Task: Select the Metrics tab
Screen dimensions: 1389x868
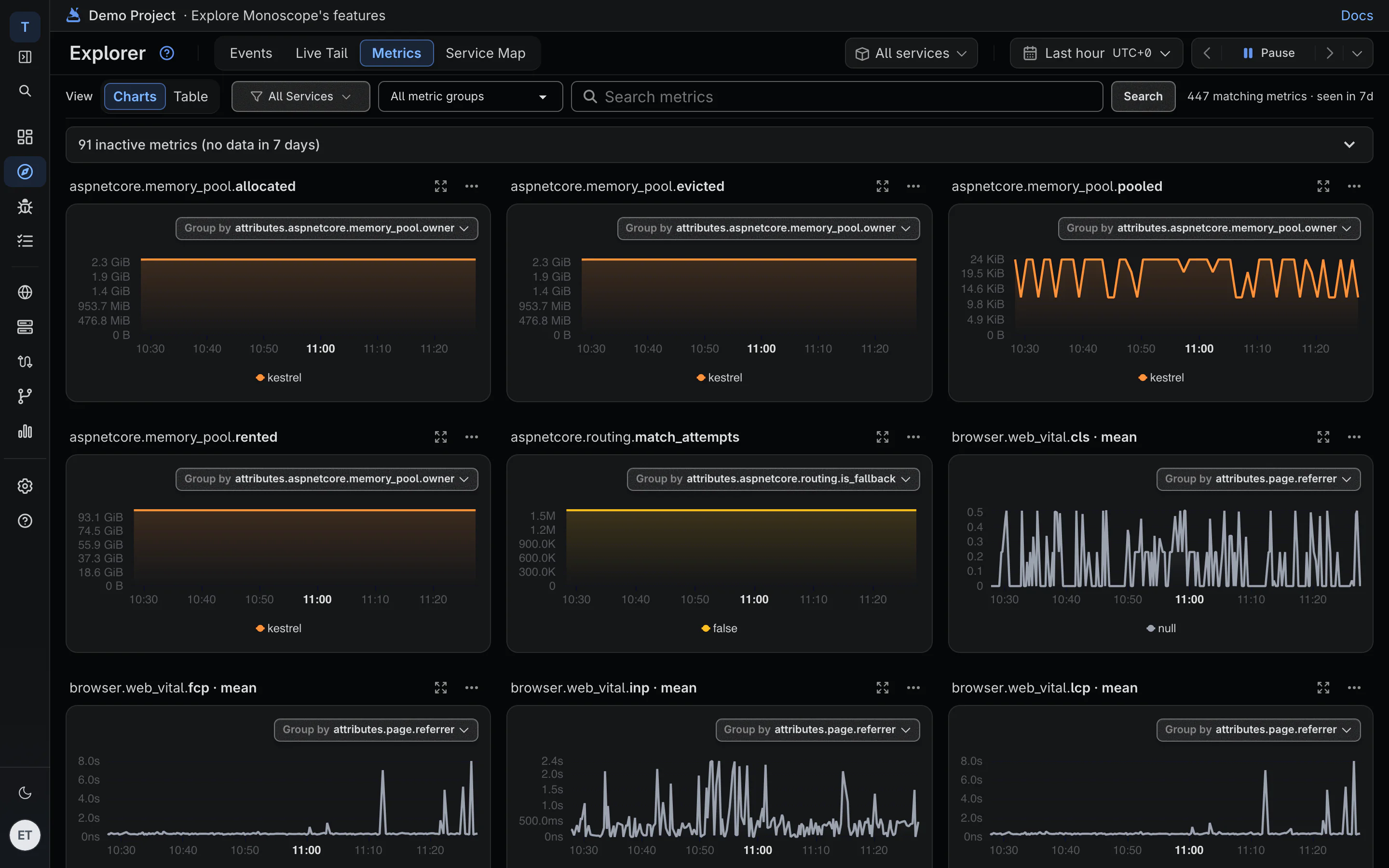Action: (396, 53)
